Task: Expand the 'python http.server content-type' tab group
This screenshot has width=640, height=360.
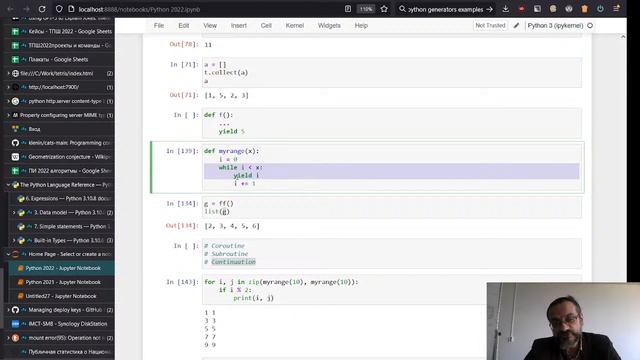Action: pyautogui.click(x=8, y=101)
